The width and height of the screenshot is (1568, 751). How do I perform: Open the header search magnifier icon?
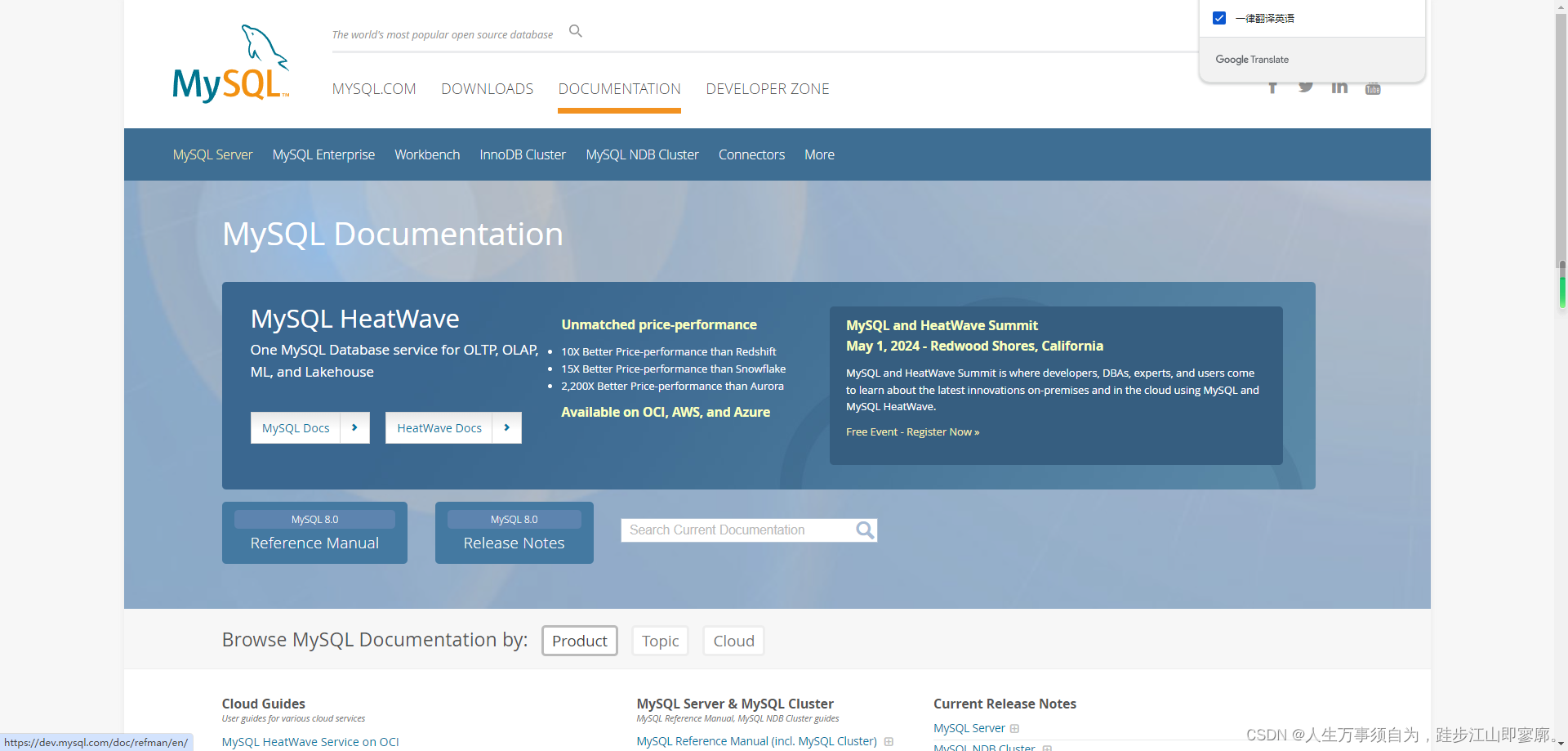(x=576, y=31)
